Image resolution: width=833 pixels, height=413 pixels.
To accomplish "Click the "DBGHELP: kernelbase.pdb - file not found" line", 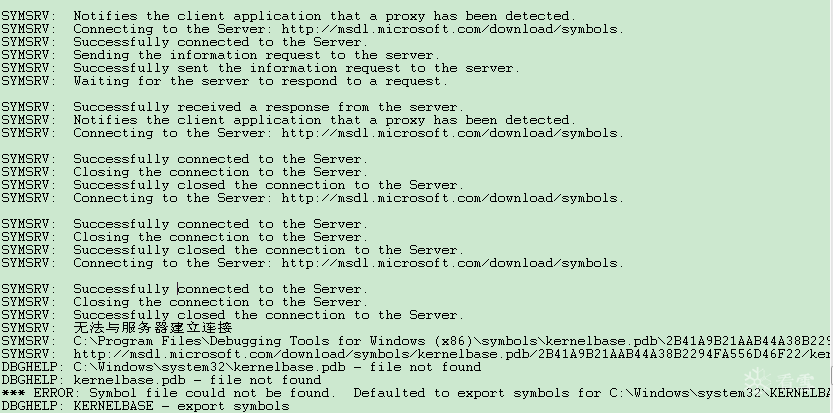I will [x=160, y=380].
